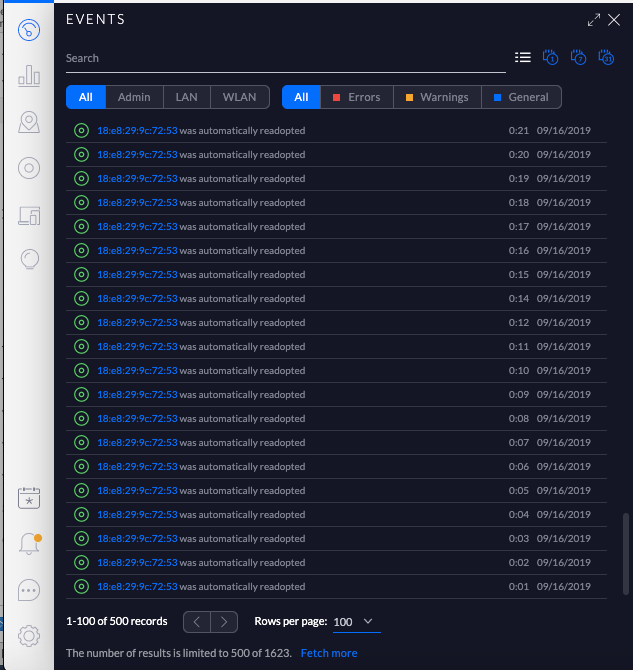The image size is (633, 670).
Task: Open the Settings gear icon
Action: 29,636
